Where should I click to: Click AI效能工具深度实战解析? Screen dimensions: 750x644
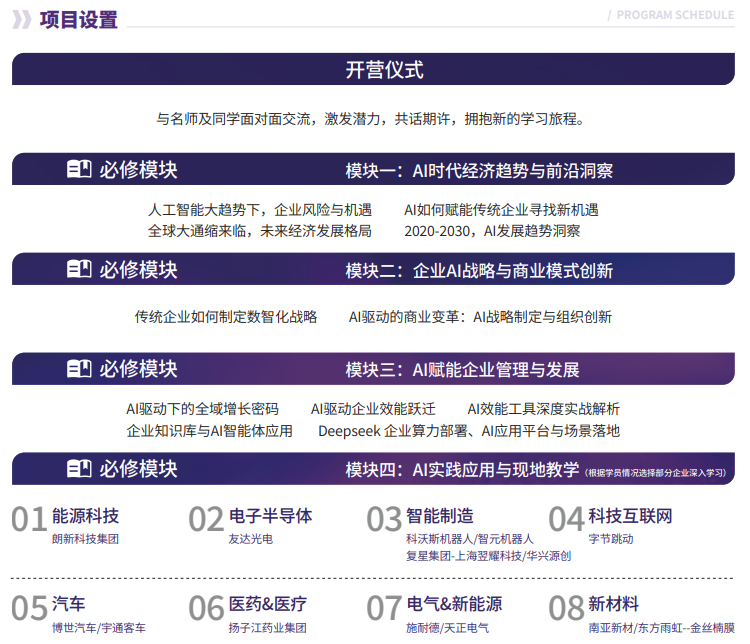(x=543, y=409)
